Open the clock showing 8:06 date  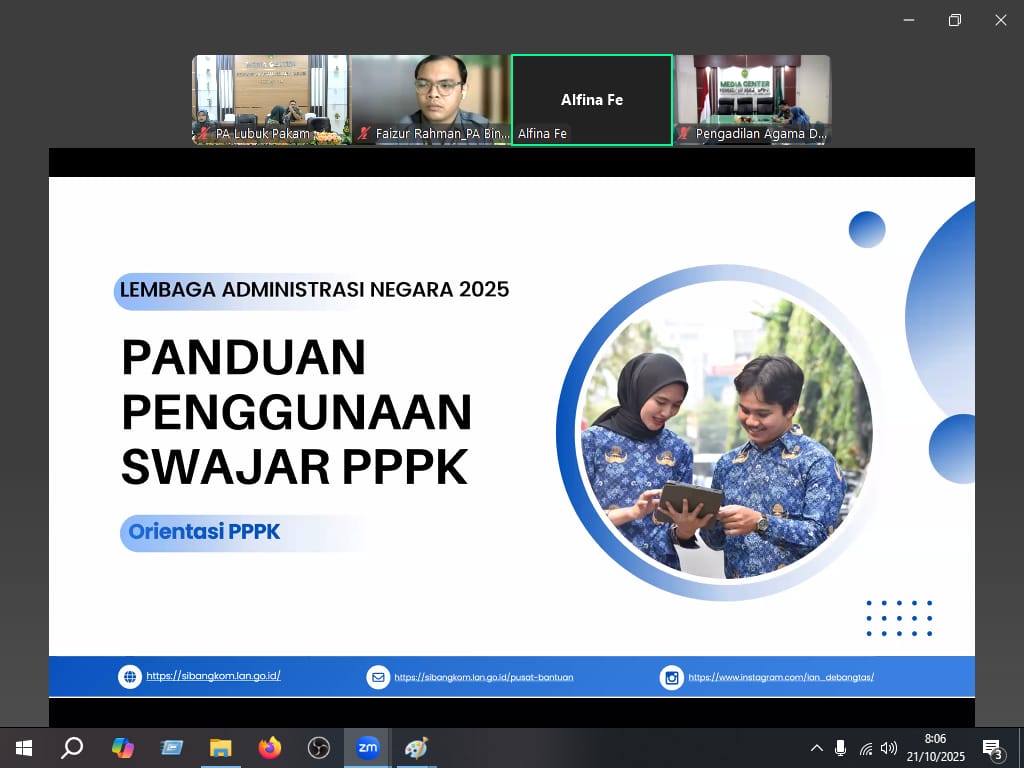pos(936,748)
